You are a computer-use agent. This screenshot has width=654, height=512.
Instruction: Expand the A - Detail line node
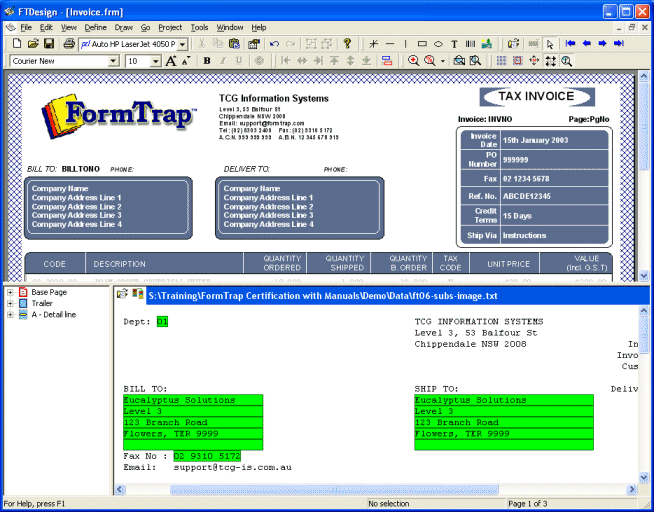click(10, 315)
